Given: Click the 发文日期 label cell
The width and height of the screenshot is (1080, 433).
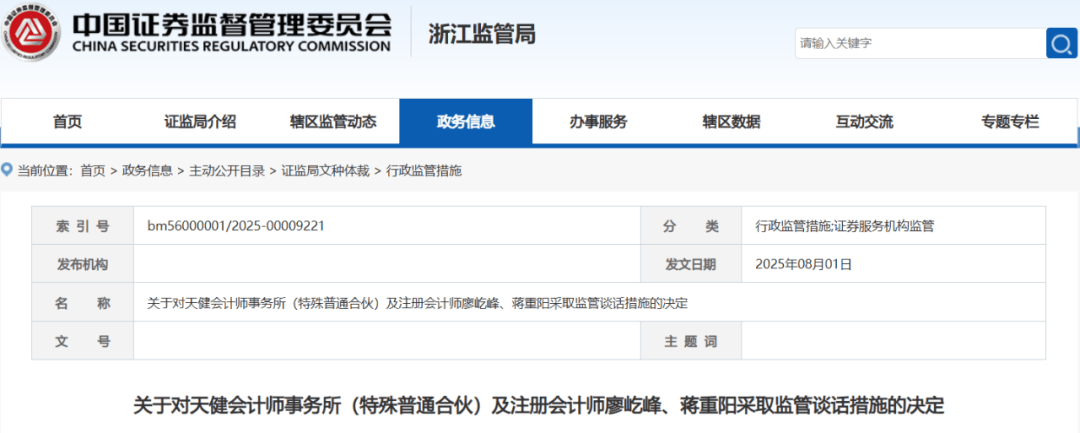Looking at the screenshot, I should coord(691,264).
